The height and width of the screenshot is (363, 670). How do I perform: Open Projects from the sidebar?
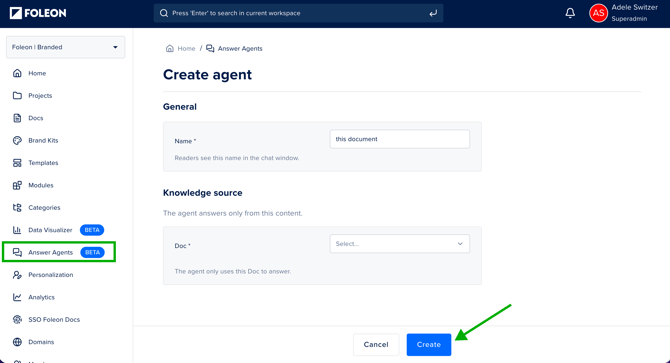pos(40,96)
